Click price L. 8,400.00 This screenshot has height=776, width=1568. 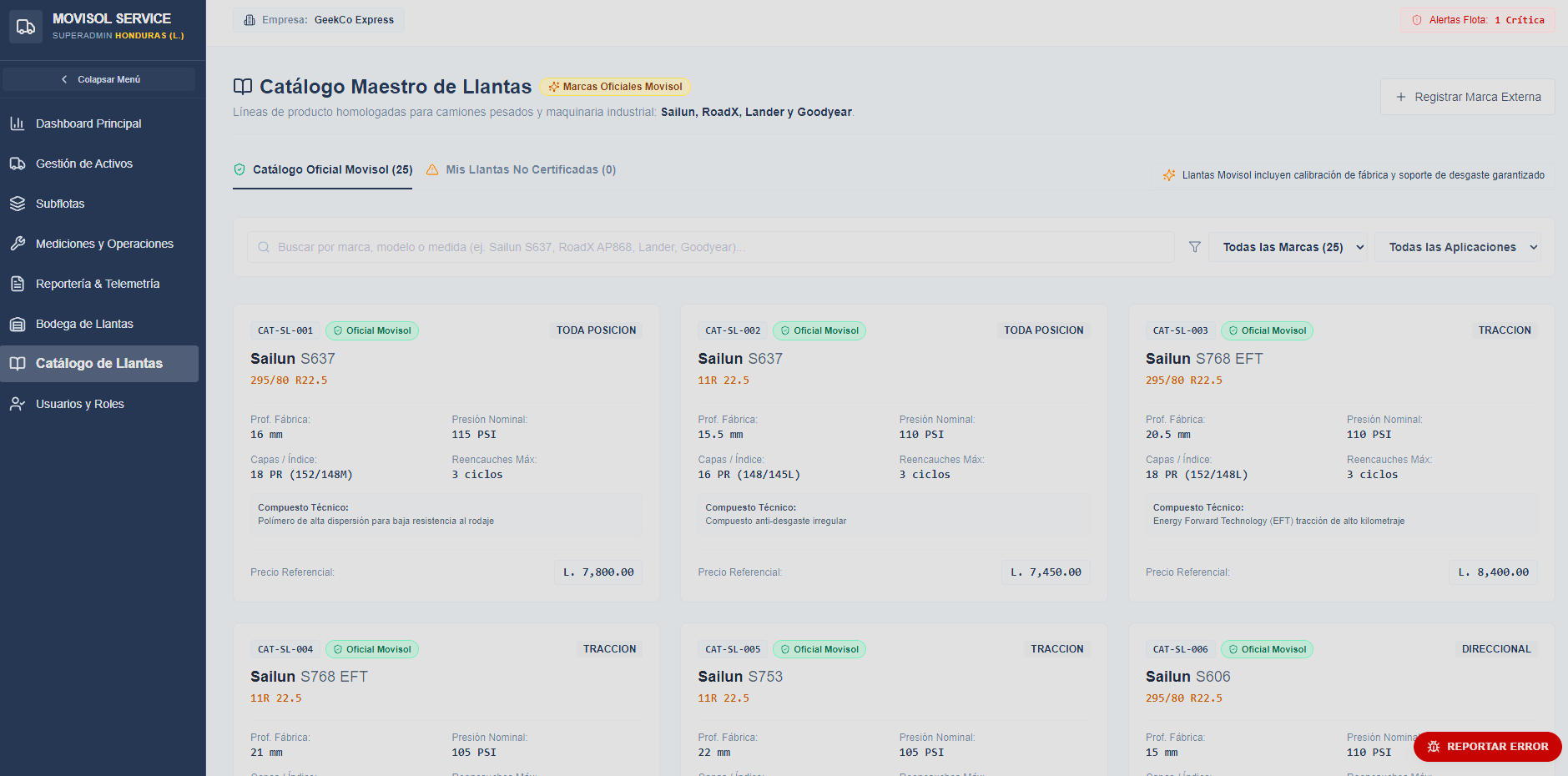1493,572
